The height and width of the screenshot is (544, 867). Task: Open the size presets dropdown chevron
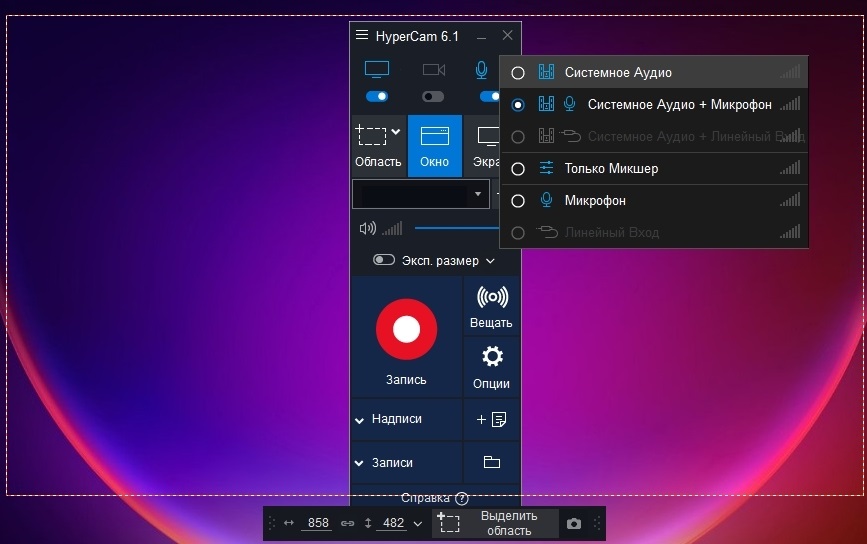coord(418,524)
